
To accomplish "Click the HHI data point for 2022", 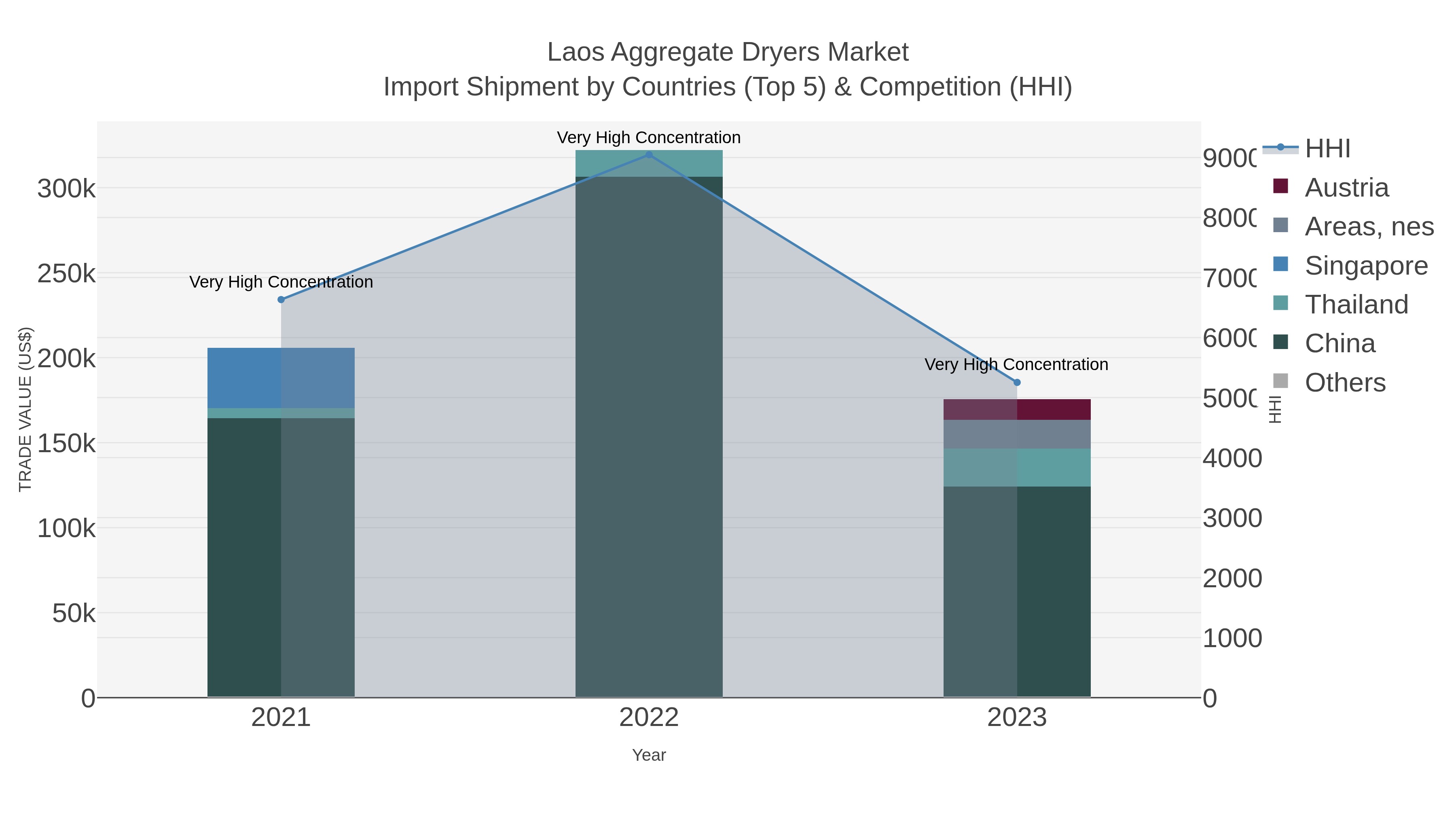I will click(x=649, y=155).
